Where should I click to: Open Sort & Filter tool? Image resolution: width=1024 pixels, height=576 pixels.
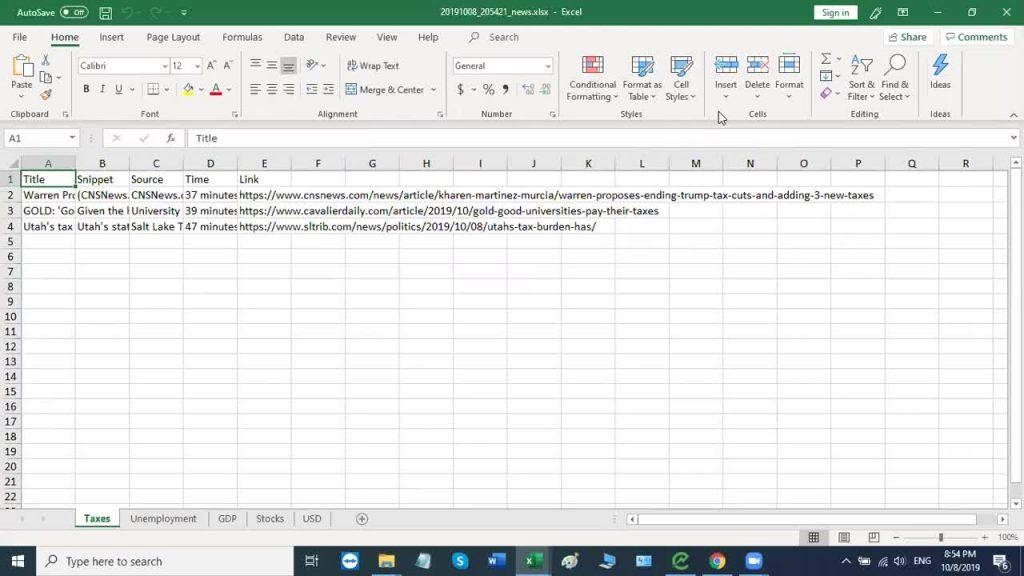pyautogui.click(x=861, y=78)
